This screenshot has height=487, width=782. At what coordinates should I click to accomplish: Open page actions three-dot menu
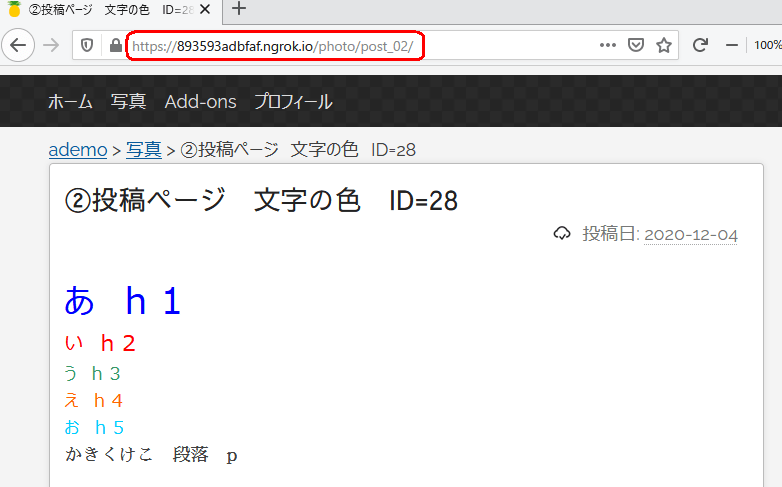tap(607, 45)
